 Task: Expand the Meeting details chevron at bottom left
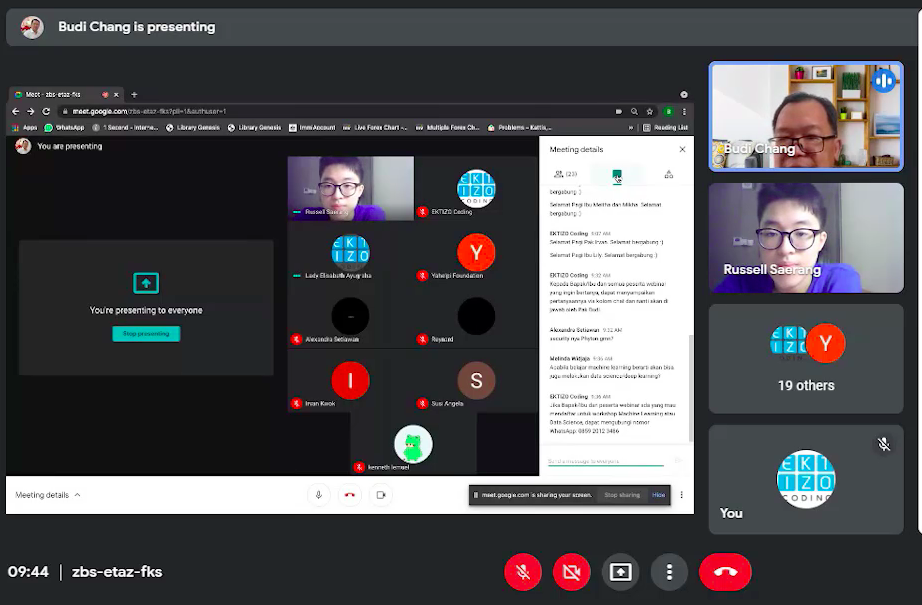(77, 495)
